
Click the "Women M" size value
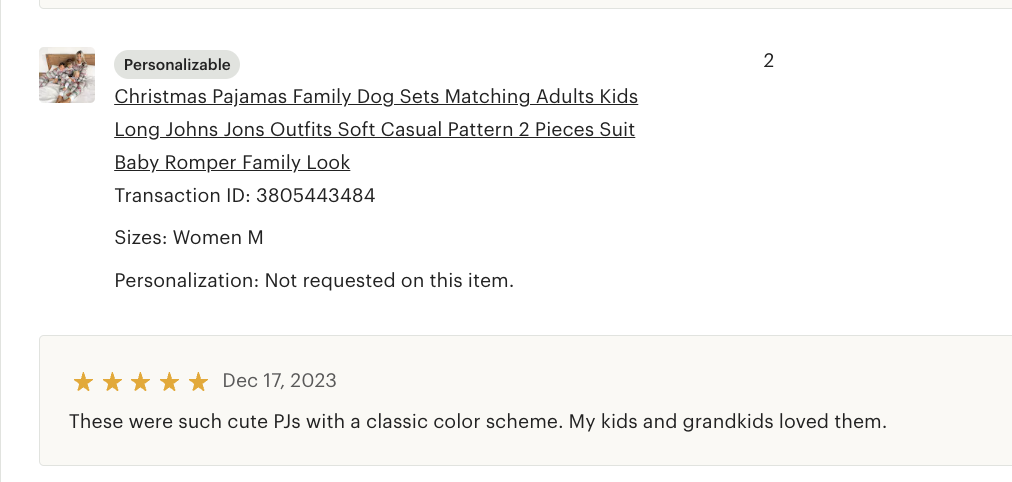pyautogui.click(x=218, y=238)
